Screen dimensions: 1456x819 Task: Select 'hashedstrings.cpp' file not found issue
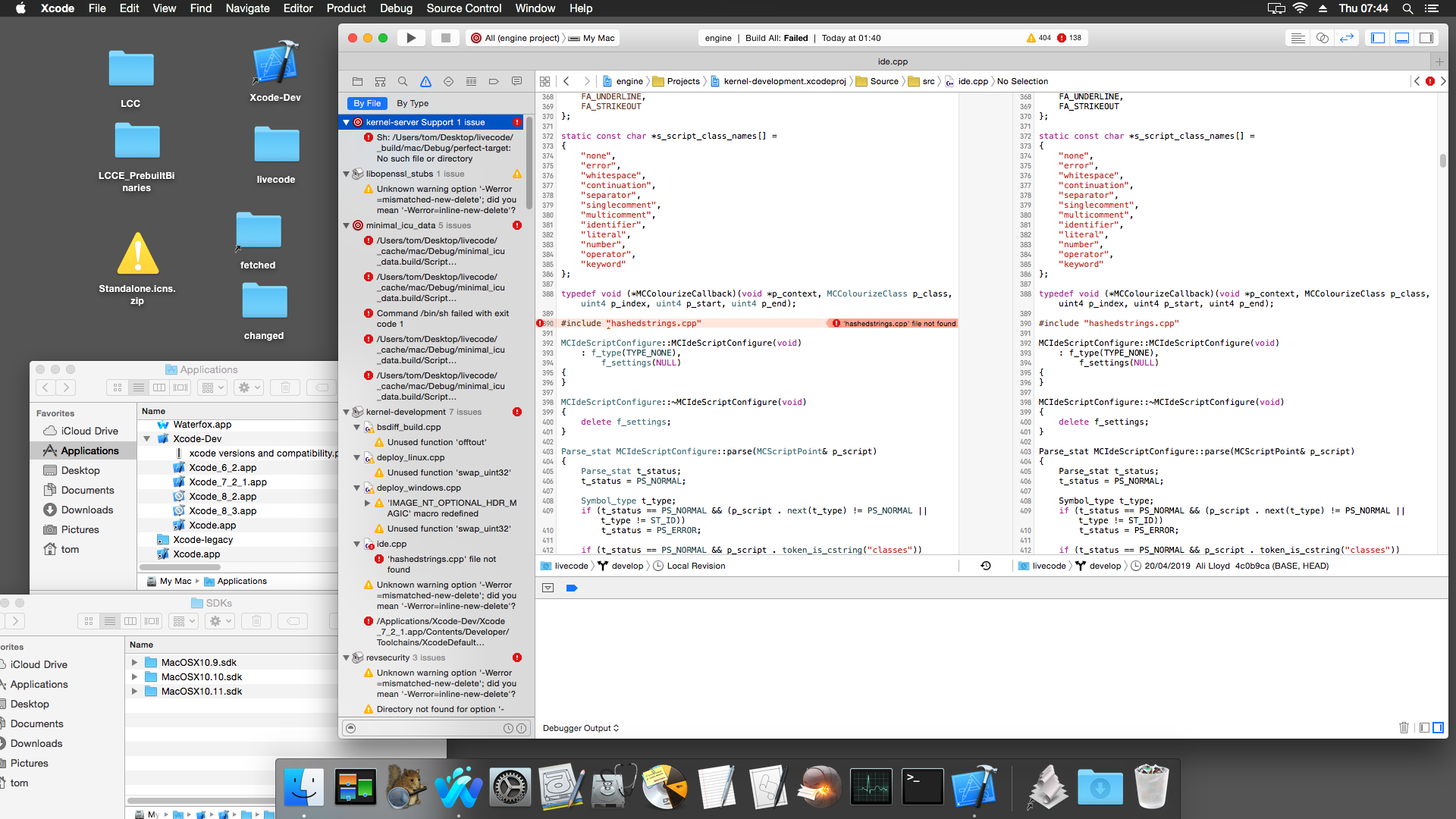click(x=441, y=564)
